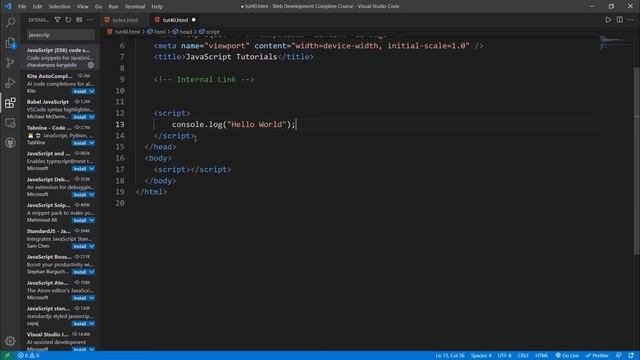Refresh the extensions list
Viewport: 640px width, 360px height.
(68, 20)
